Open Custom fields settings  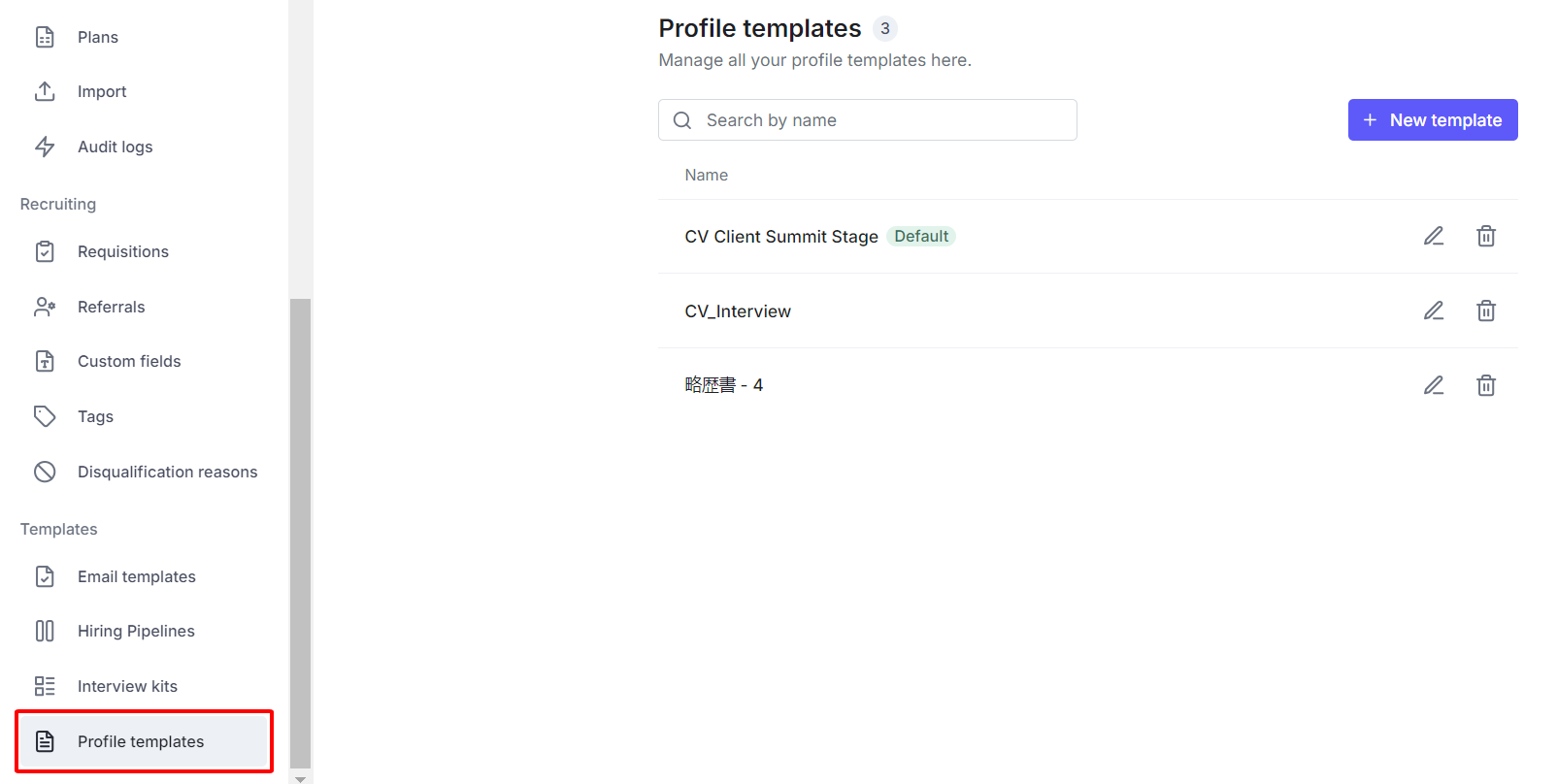[129, 361]
